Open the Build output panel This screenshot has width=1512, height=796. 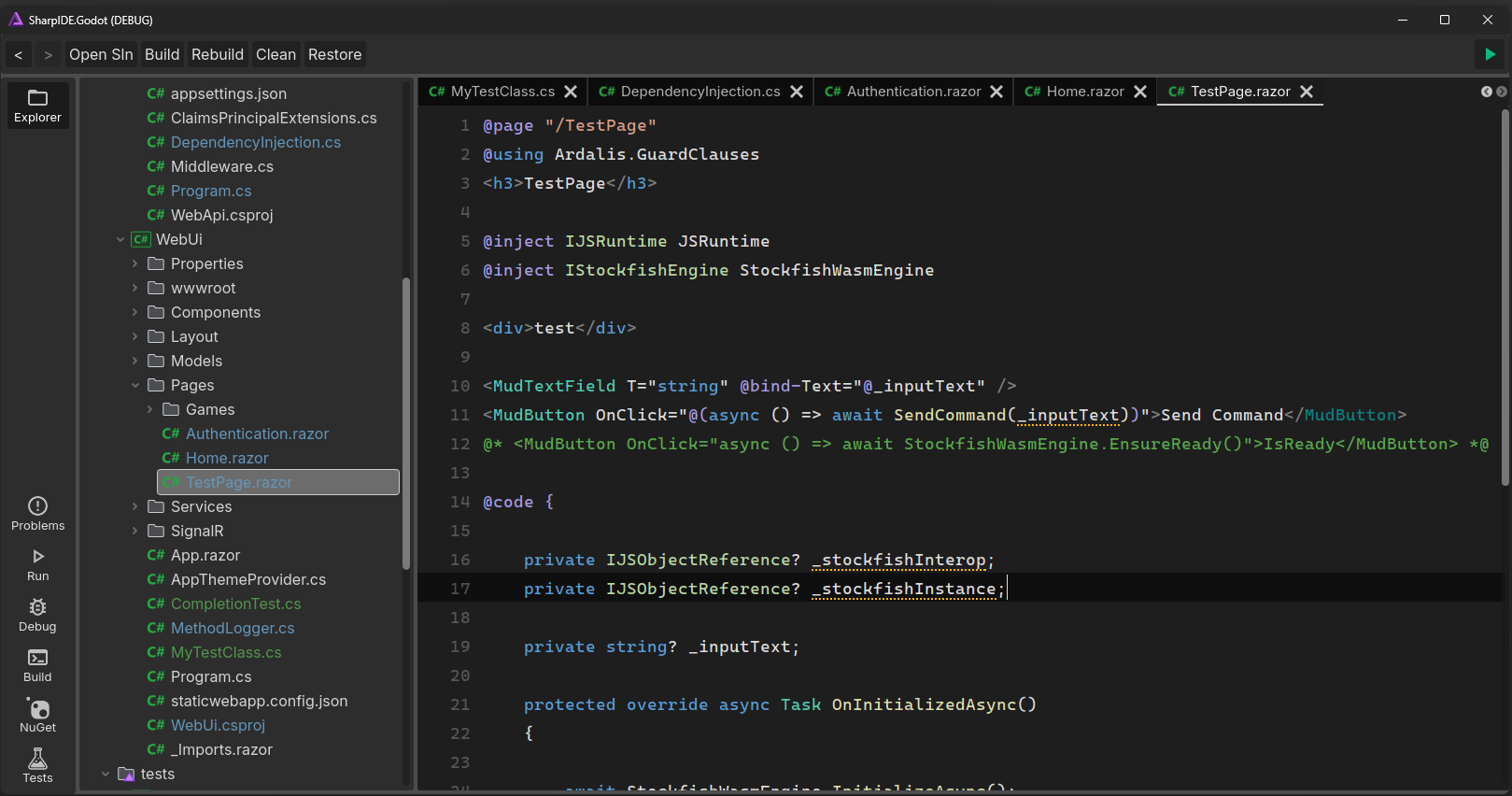pyautogui.click(x=37, y=665)
